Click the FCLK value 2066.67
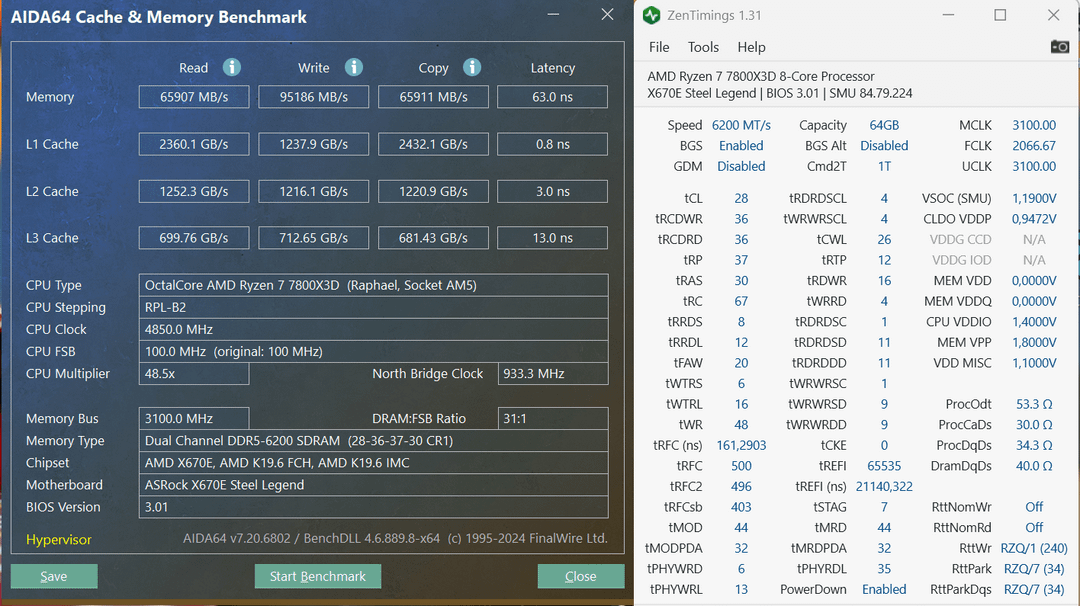The image size is (1080, 606). 1034,146
